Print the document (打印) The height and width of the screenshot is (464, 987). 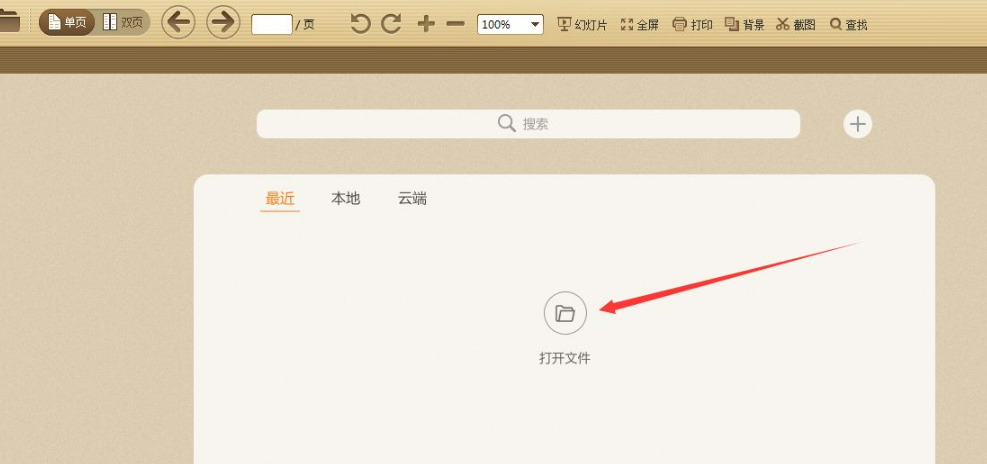pyautogui.click(x=692, y=24)
